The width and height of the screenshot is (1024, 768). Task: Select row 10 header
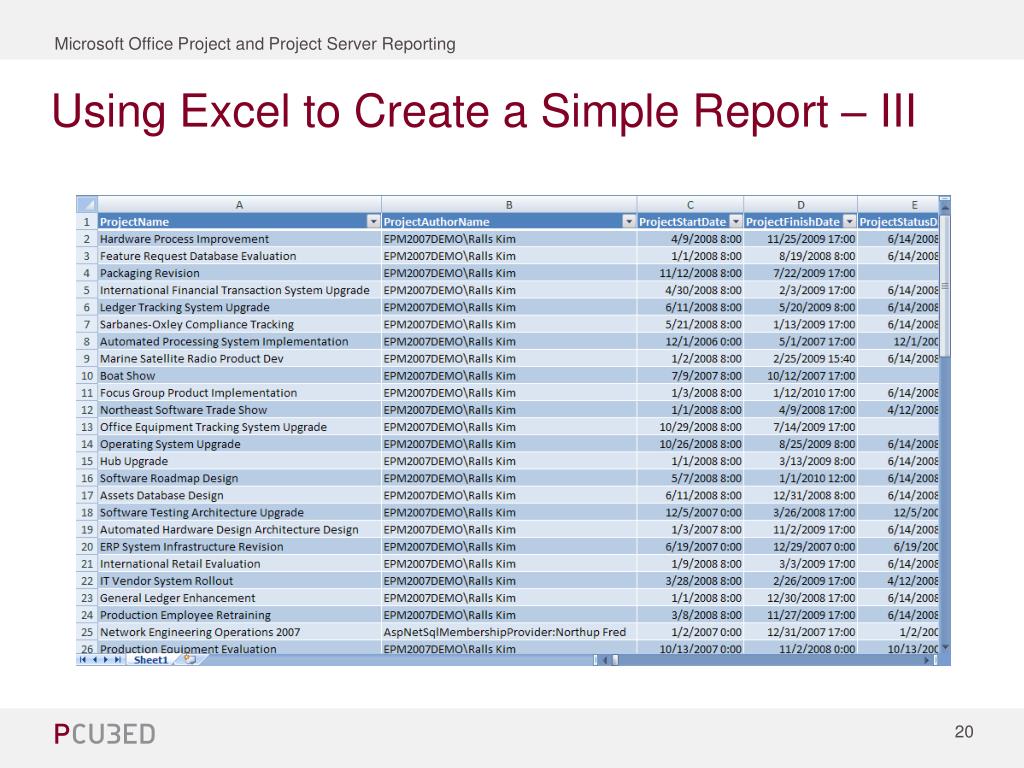tap(87, 376)
